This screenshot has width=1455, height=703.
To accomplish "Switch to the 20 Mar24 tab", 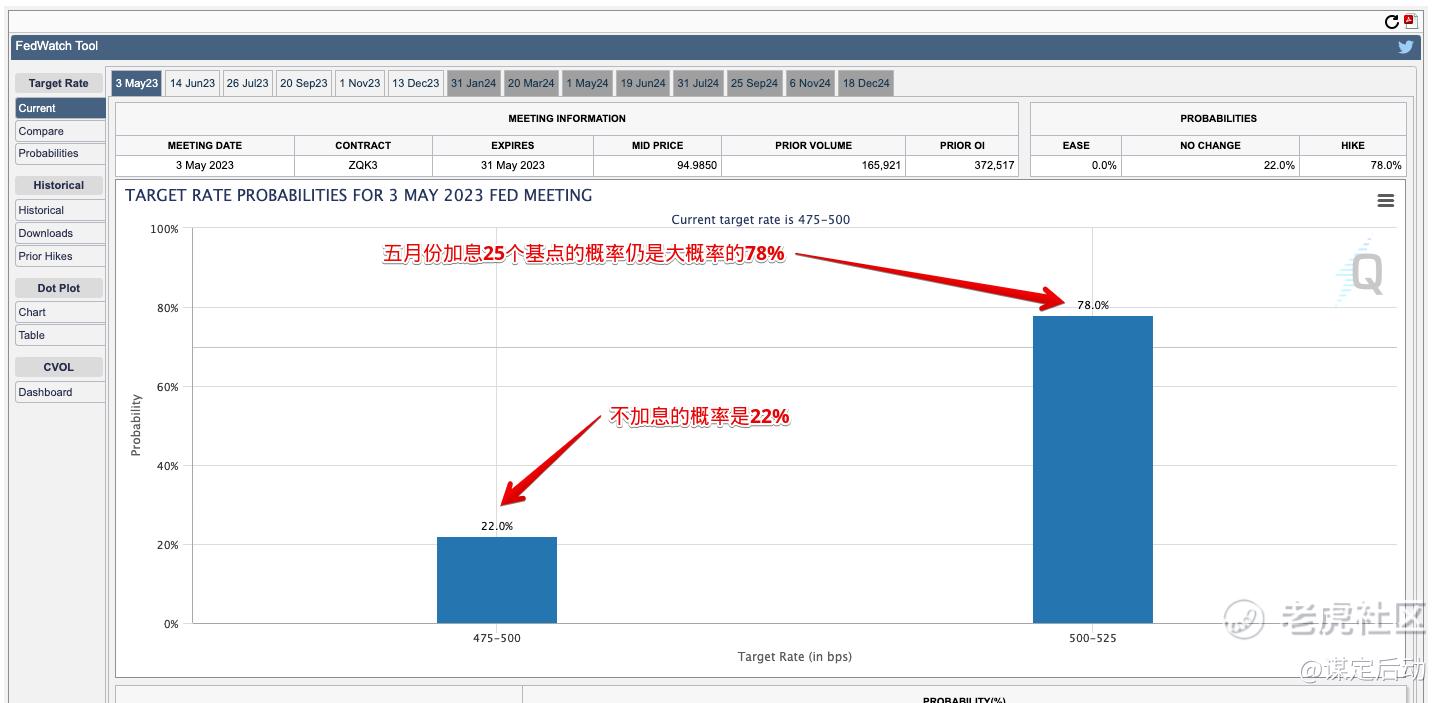I will point(530,83).
